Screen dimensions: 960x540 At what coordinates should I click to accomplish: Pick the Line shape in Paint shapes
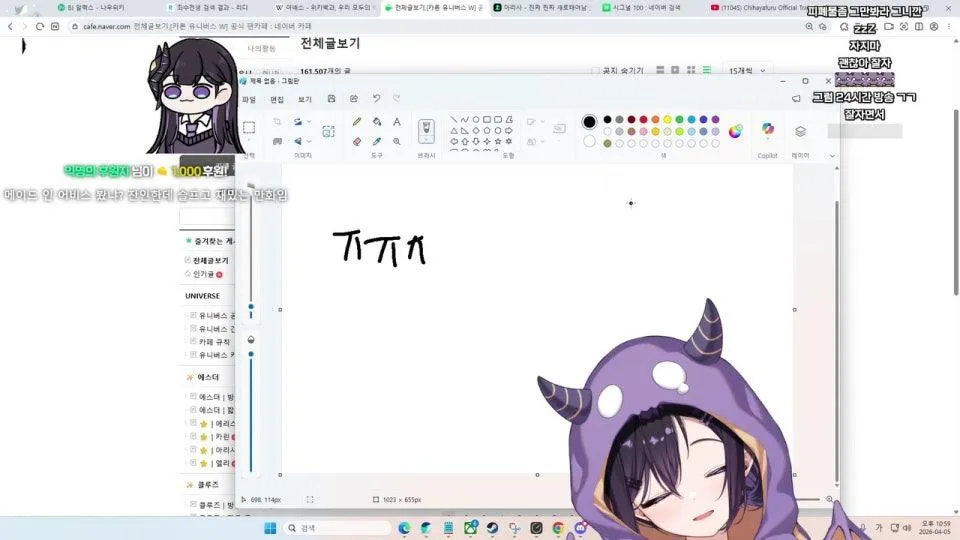(x=454, y=119)
